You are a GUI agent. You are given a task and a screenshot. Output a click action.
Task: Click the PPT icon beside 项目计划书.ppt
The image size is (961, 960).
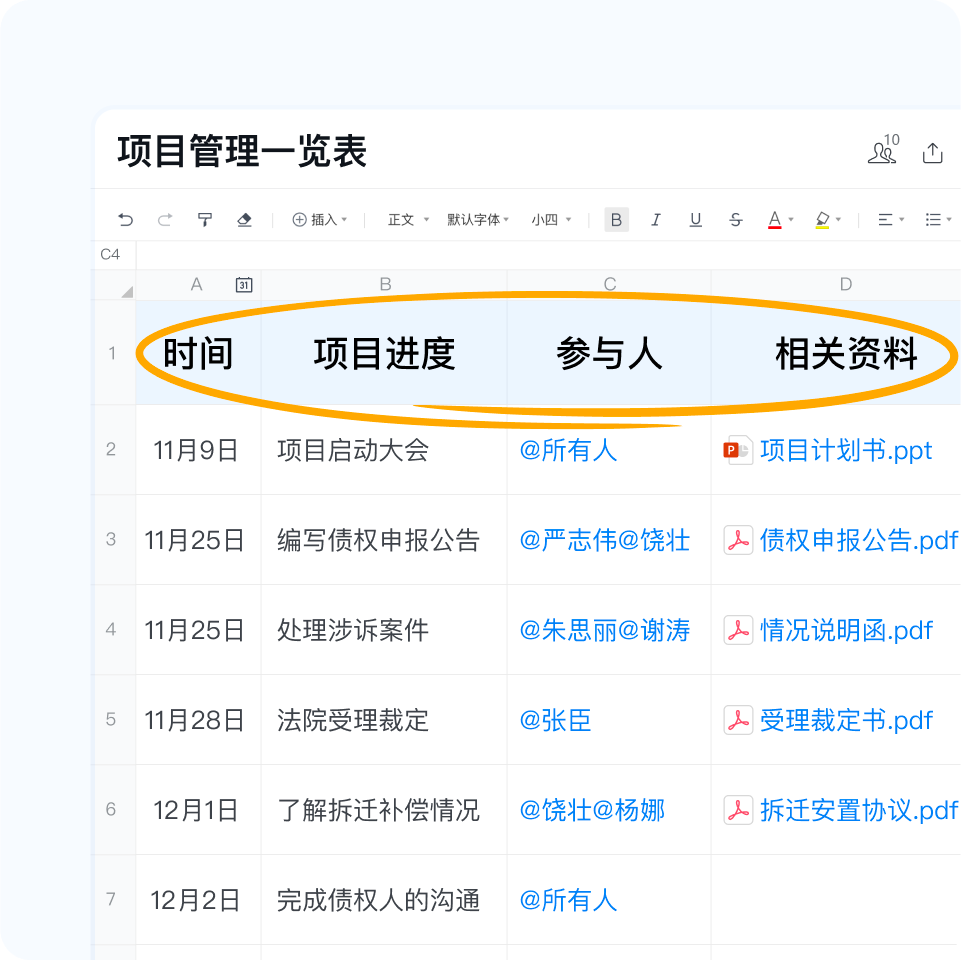tap(738, 450)
